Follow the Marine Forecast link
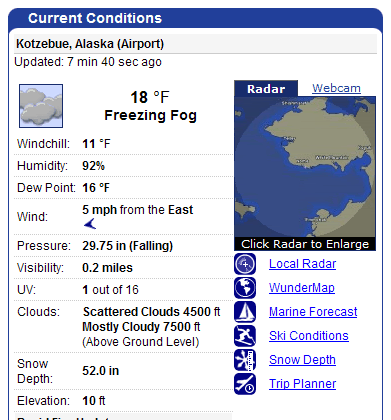Viewport: 391px width, 420px height. pyautogui.click(x=313, y=312)
